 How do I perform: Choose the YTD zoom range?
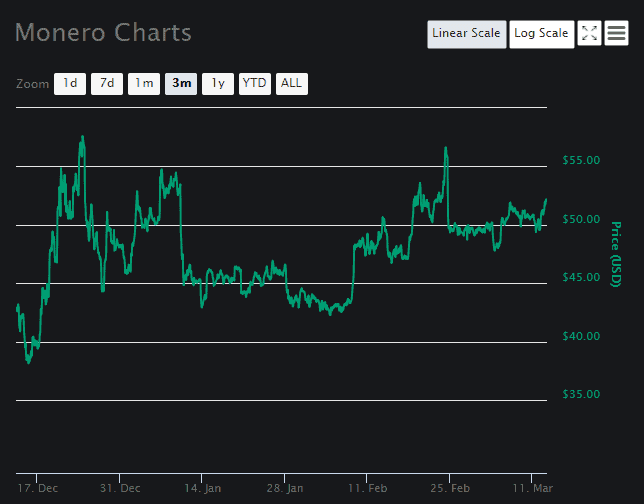[255, 84]
